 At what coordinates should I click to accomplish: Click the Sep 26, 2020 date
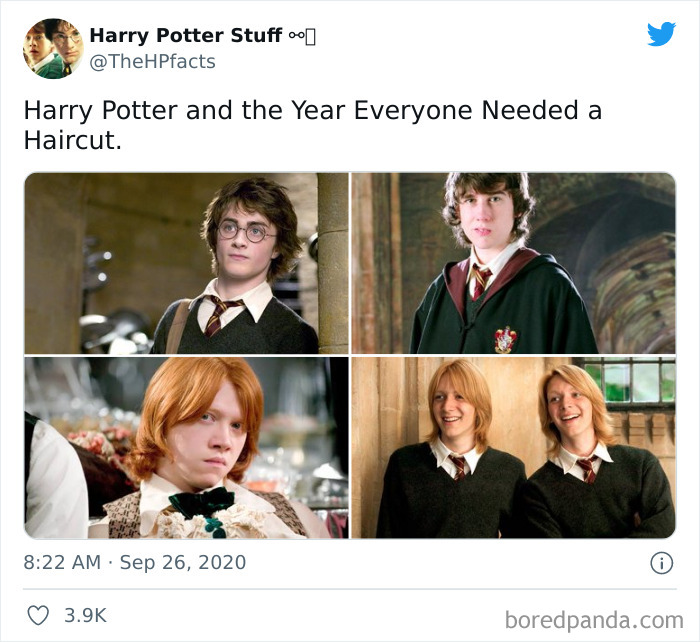[183, 562]
